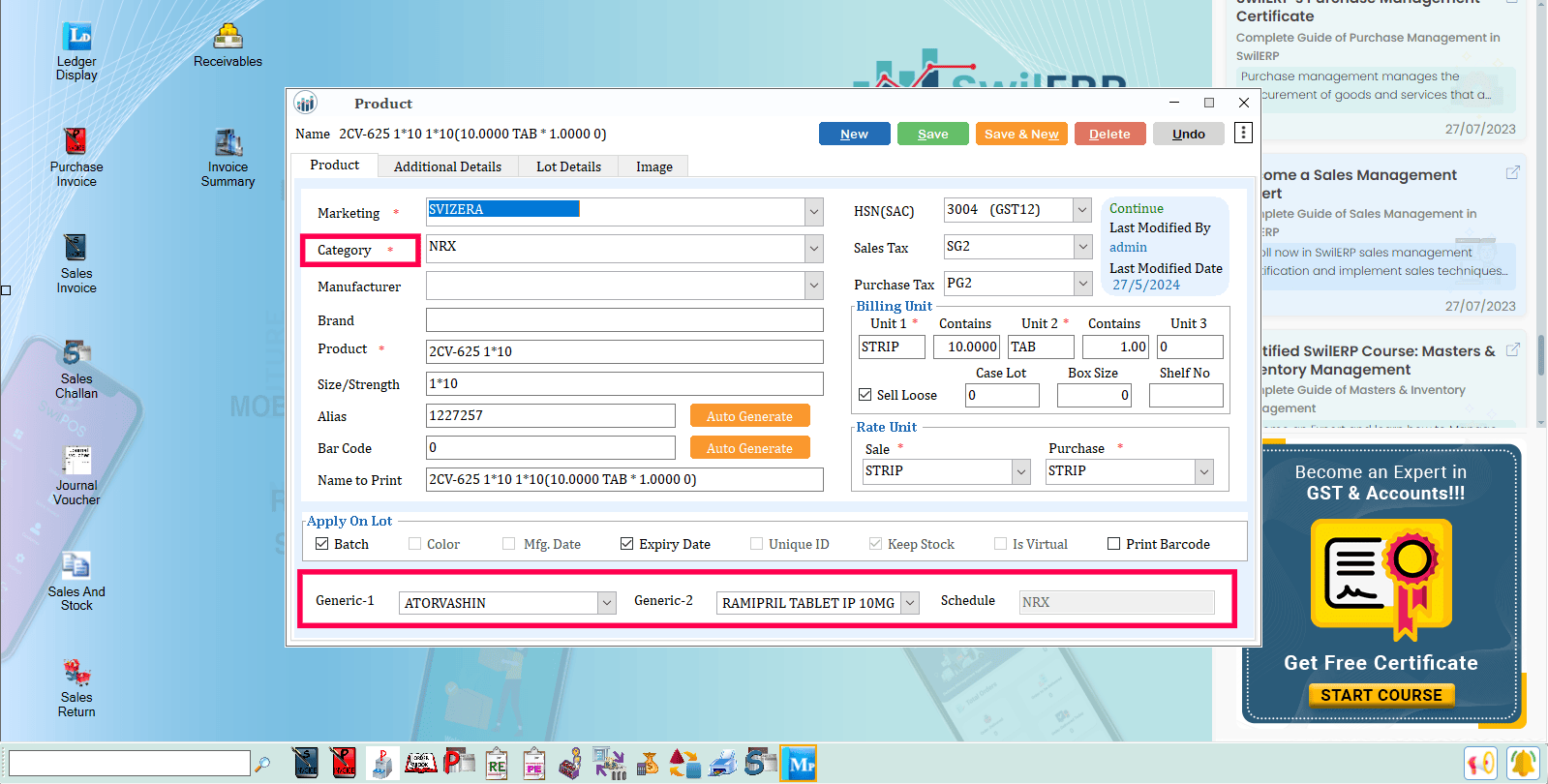The width and height of the screenshot is (1548, 784).
Task: Click the printer icon in bottom toolbar
Action: pos(722,763)
